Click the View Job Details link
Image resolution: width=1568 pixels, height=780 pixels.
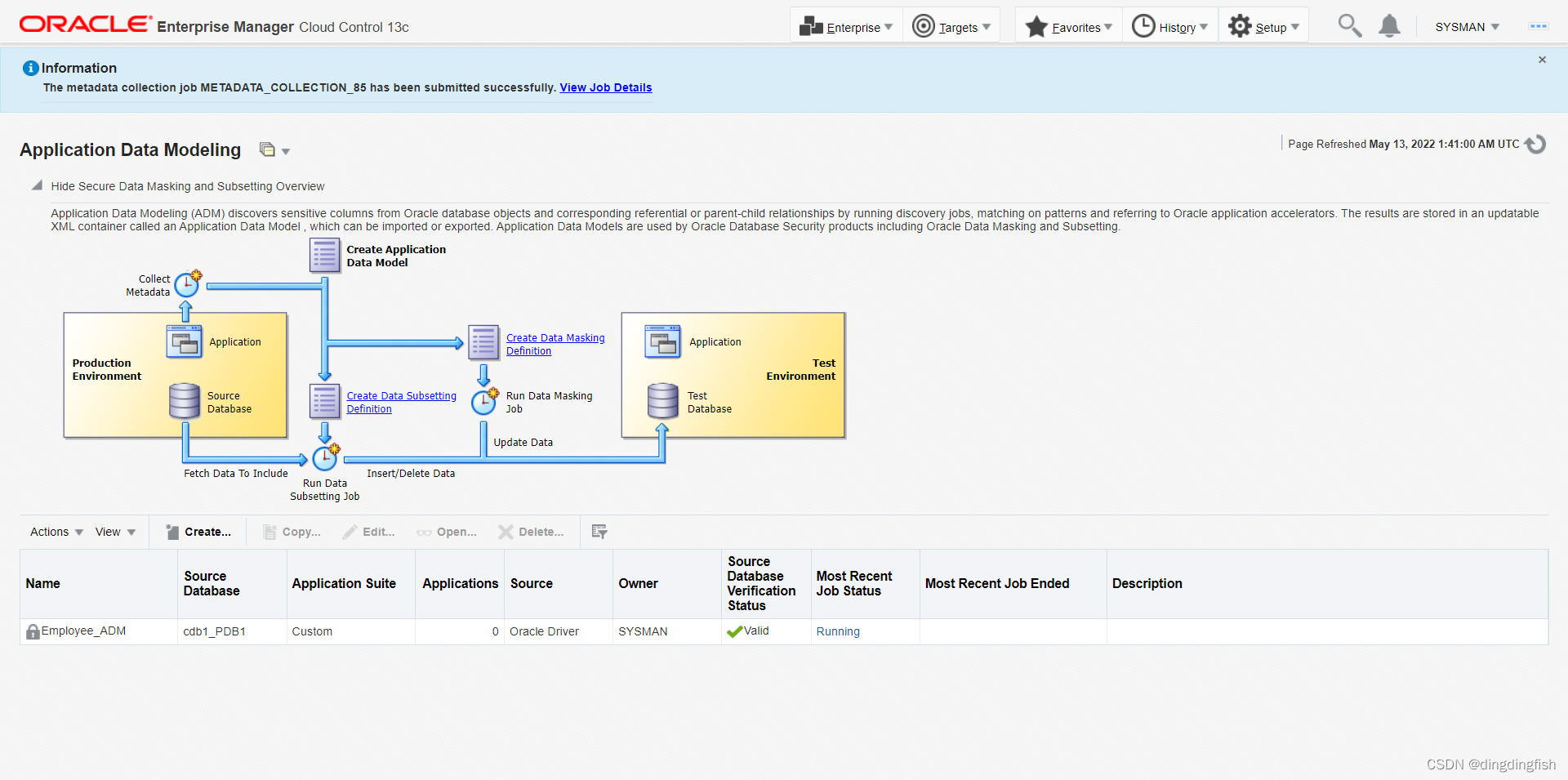click(605, 87)
